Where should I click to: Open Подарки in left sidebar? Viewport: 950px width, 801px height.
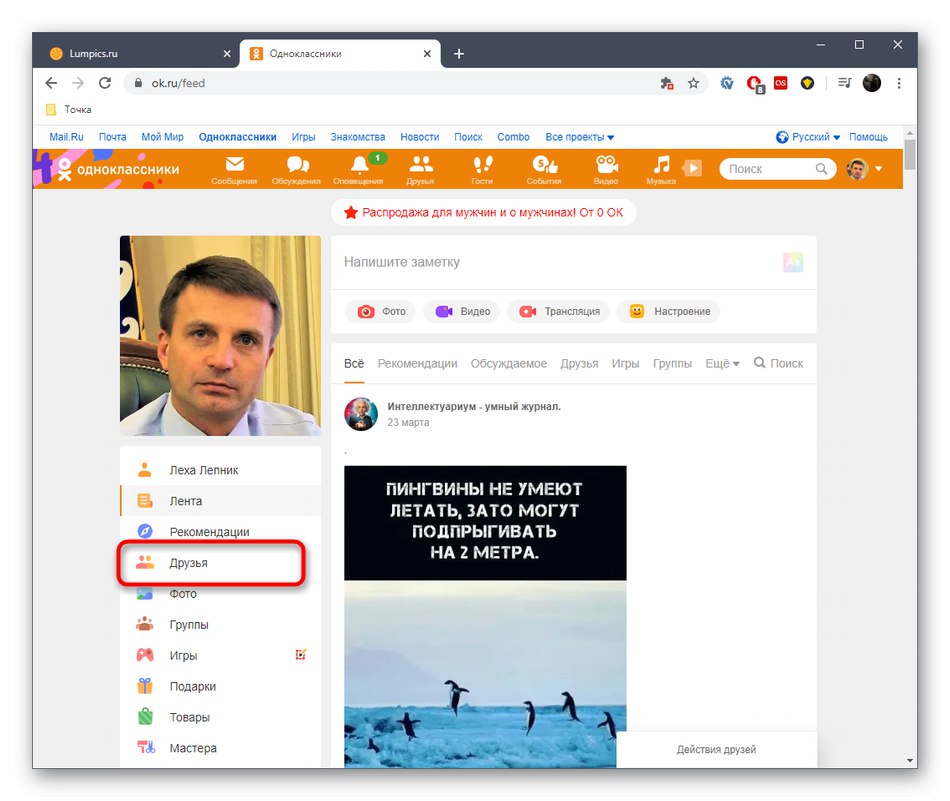coord(221,686)
